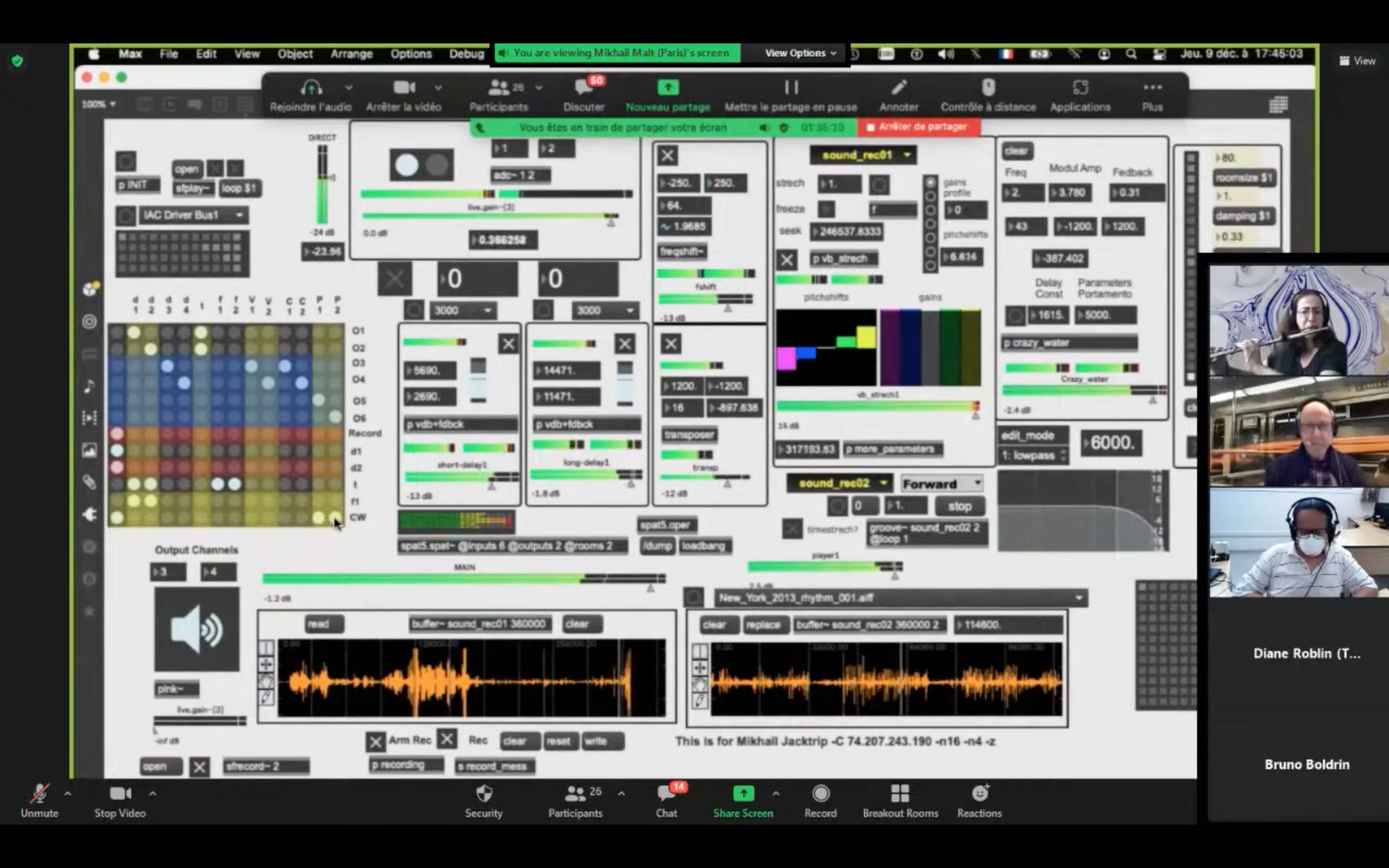The width and height of the screenshot is (1389, 868).
Task: Open the Arrange menu
Action: coord(351,54)
